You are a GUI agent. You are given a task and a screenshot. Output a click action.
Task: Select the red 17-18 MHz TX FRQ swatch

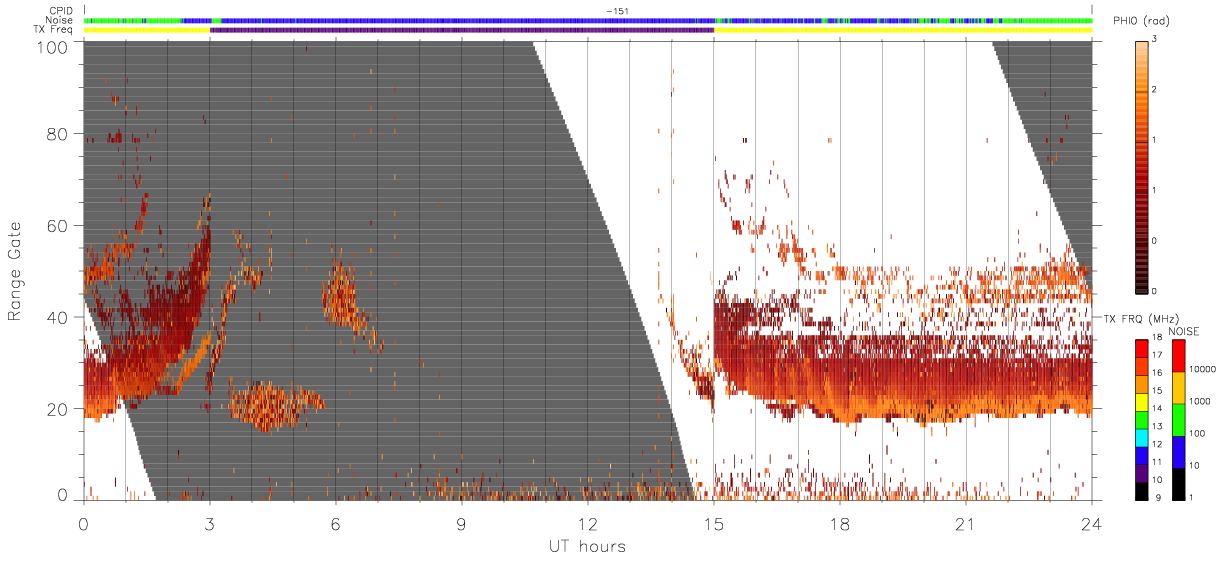click(x=1144, y=348)
